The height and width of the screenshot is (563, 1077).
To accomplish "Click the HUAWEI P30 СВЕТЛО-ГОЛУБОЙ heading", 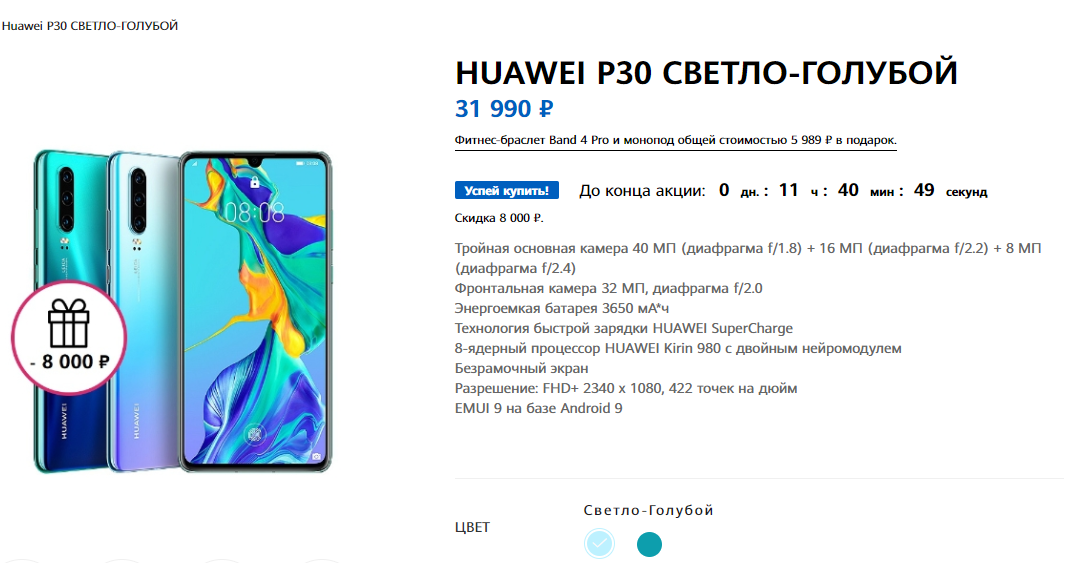I will tap(706, 73).
